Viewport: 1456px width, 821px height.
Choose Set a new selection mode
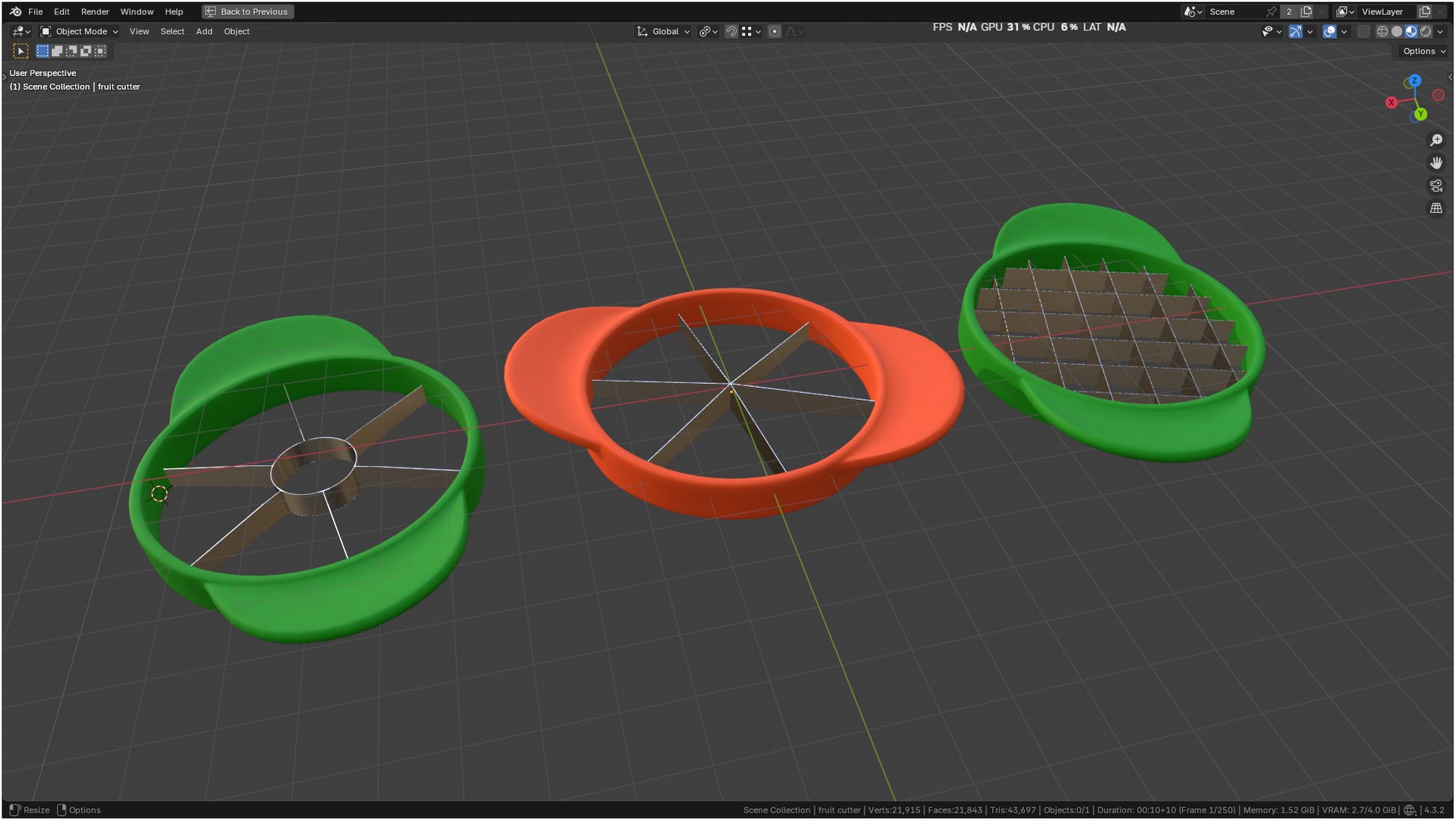[43, 51]
